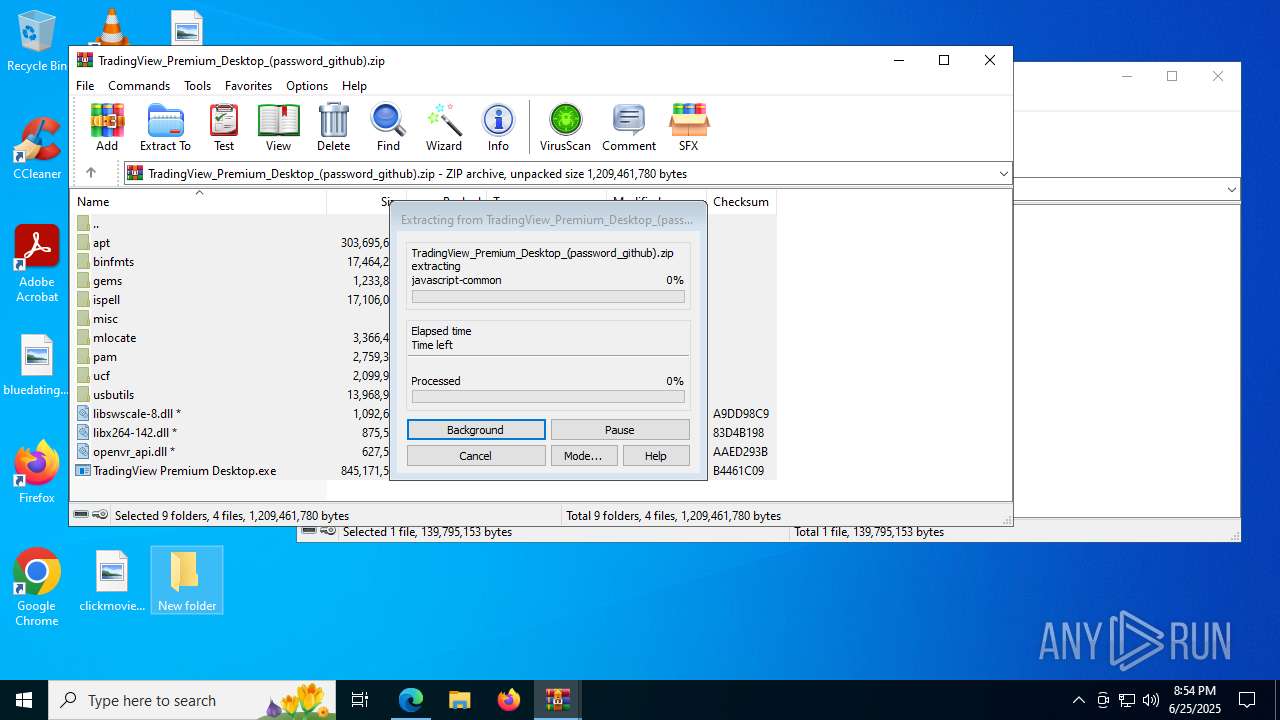The width and height of the screenshot is (1280, 720).
Task: Open Task View on the taskbar
Action: click(x=360, y=700)
